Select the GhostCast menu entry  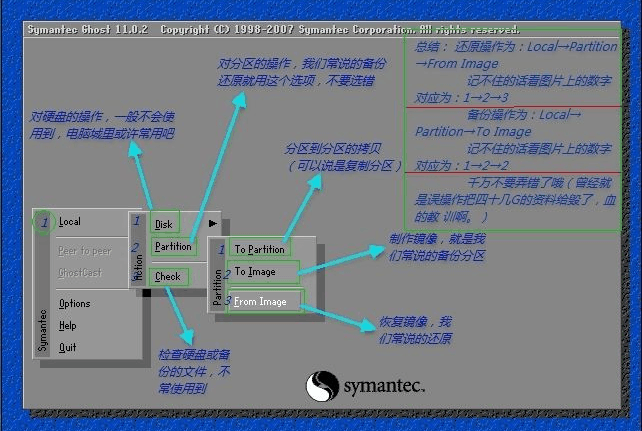coord(80,273)
